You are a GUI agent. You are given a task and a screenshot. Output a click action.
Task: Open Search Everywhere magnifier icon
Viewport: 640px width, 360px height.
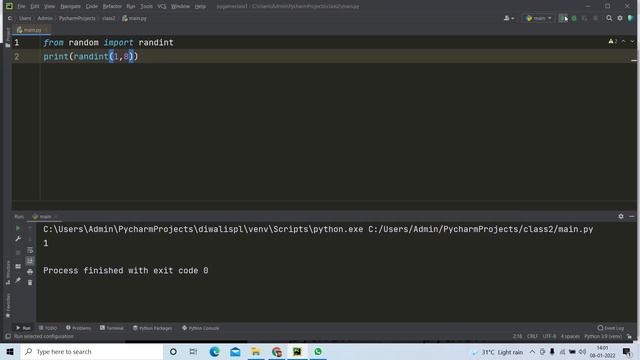click(x=609, y=18)
